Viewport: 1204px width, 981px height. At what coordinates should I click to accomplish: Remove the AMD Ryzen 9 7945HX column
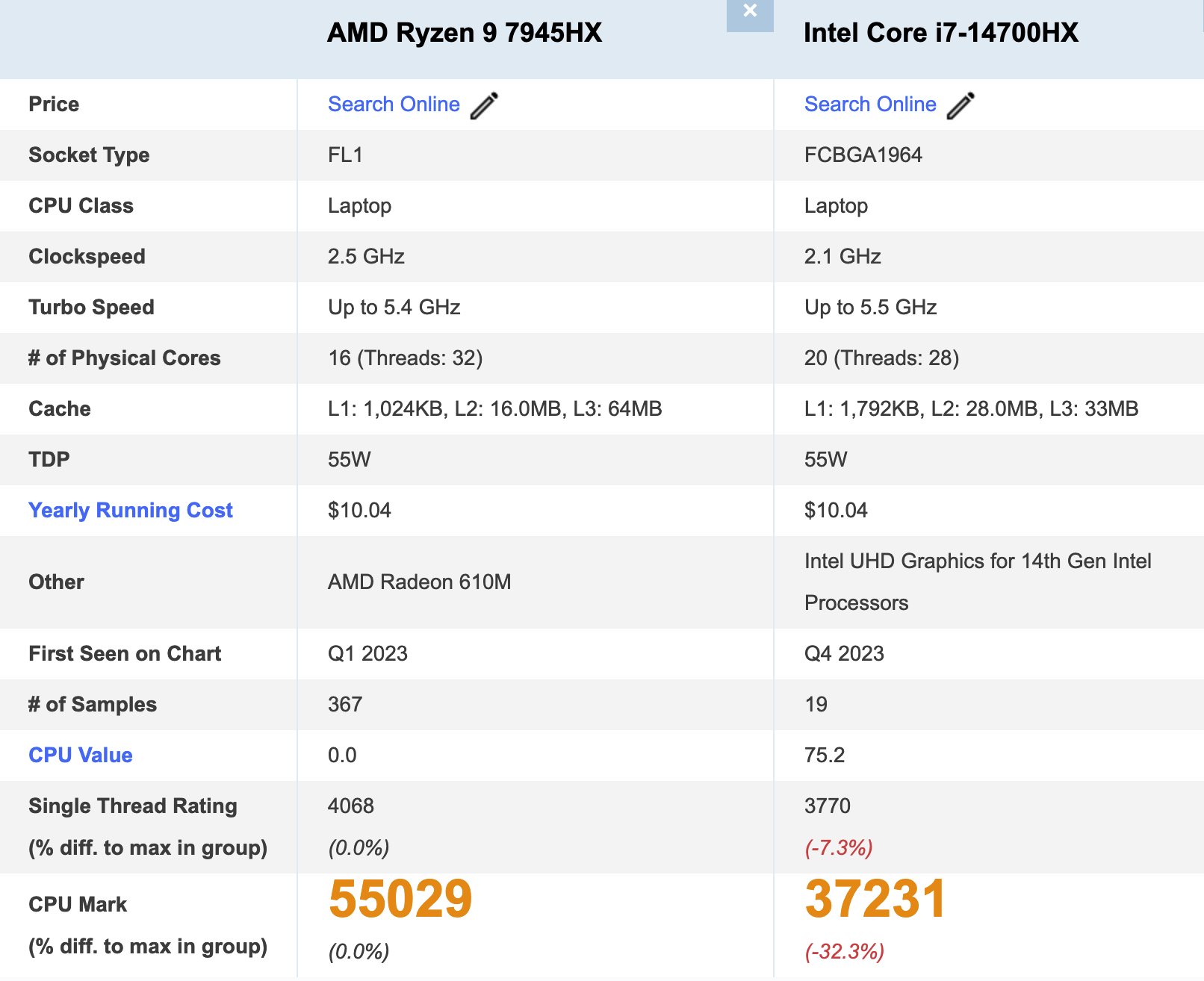click(x=750, y=12)
